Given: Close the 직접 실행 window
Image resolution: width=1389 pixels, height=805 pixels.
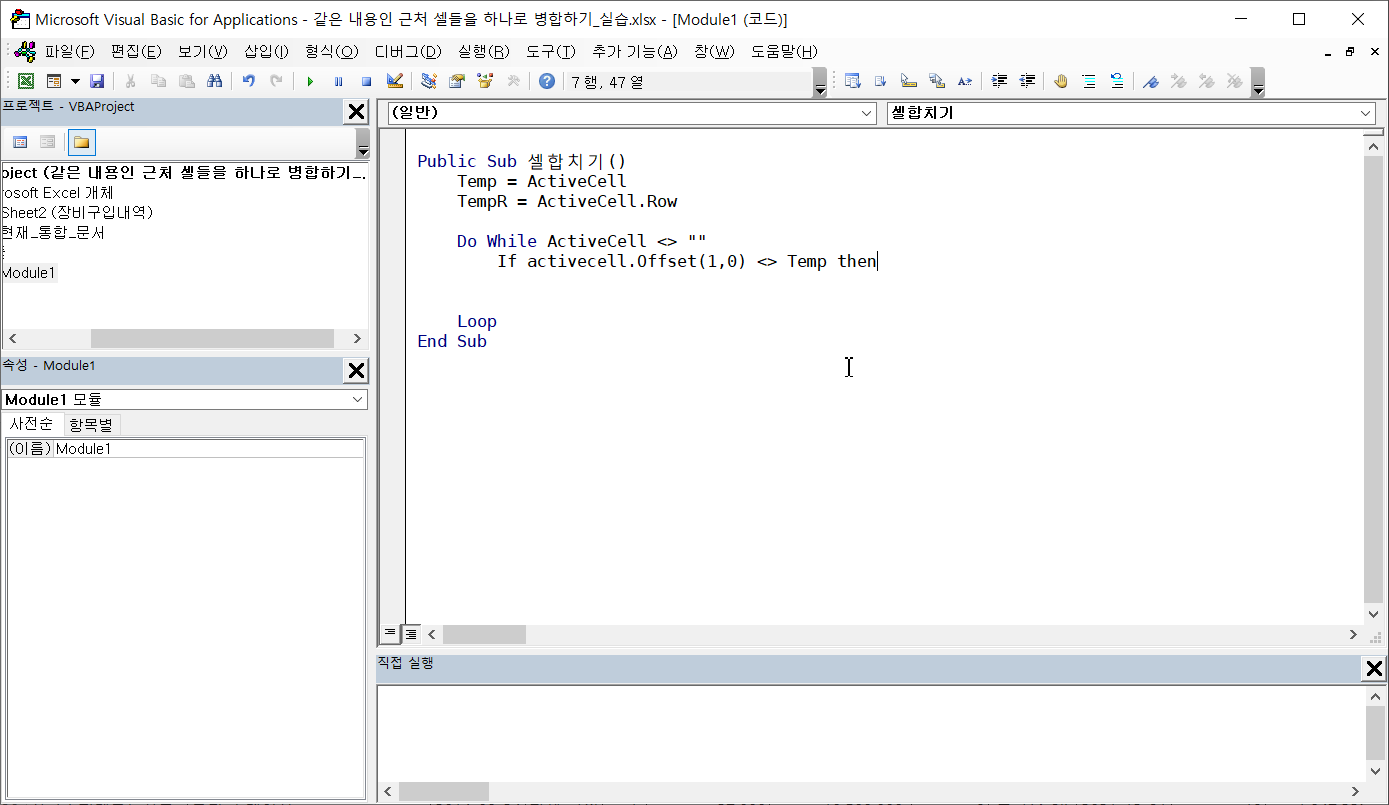Looking at the screenshot, I should [x=1375, y=669].
